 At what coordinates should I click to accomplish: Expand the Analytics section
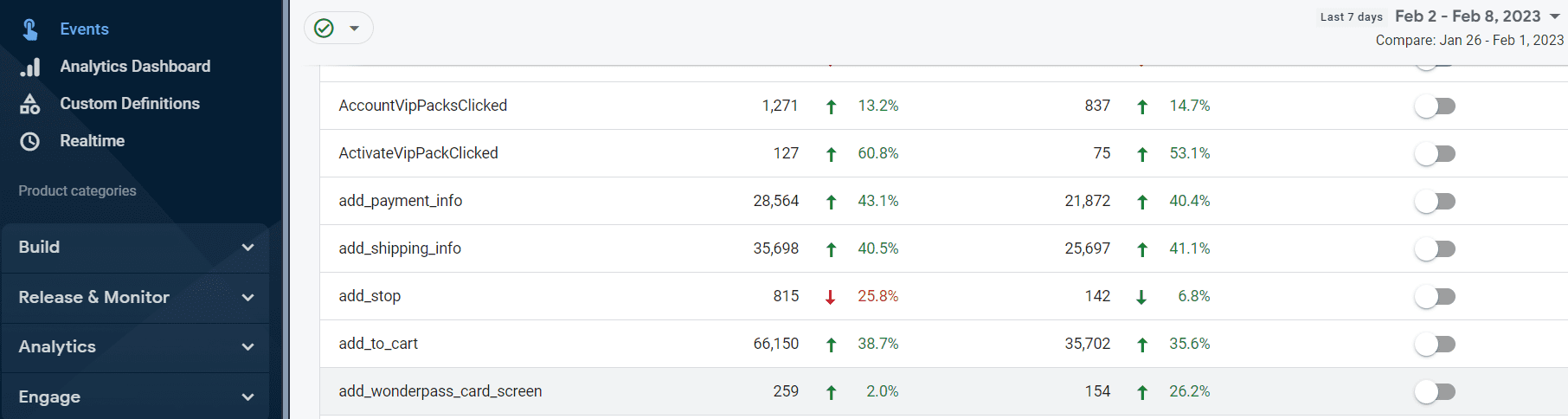[136, 347]
